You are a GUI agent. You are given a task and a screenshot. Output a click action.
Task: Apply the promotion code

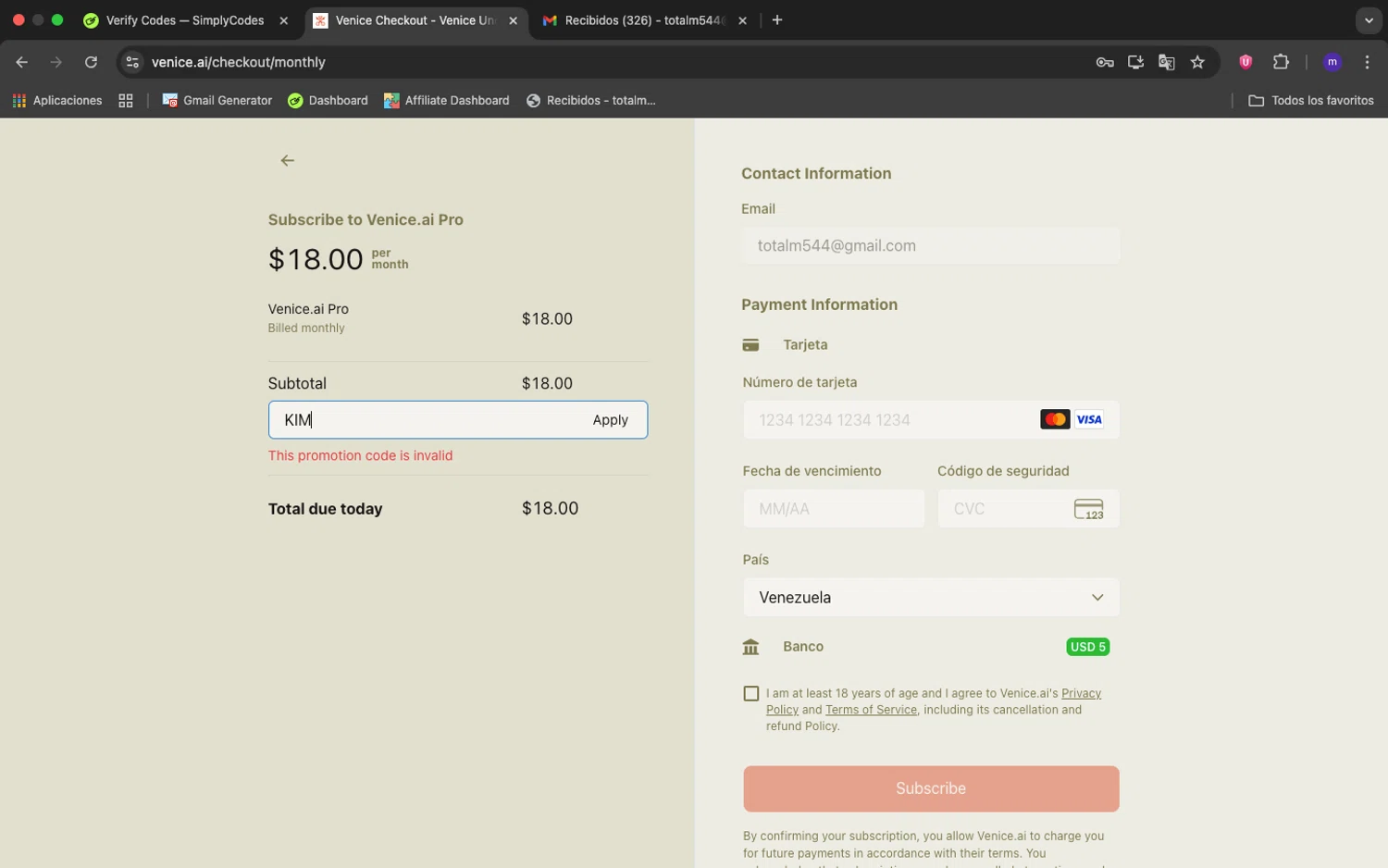pos(611,420)
